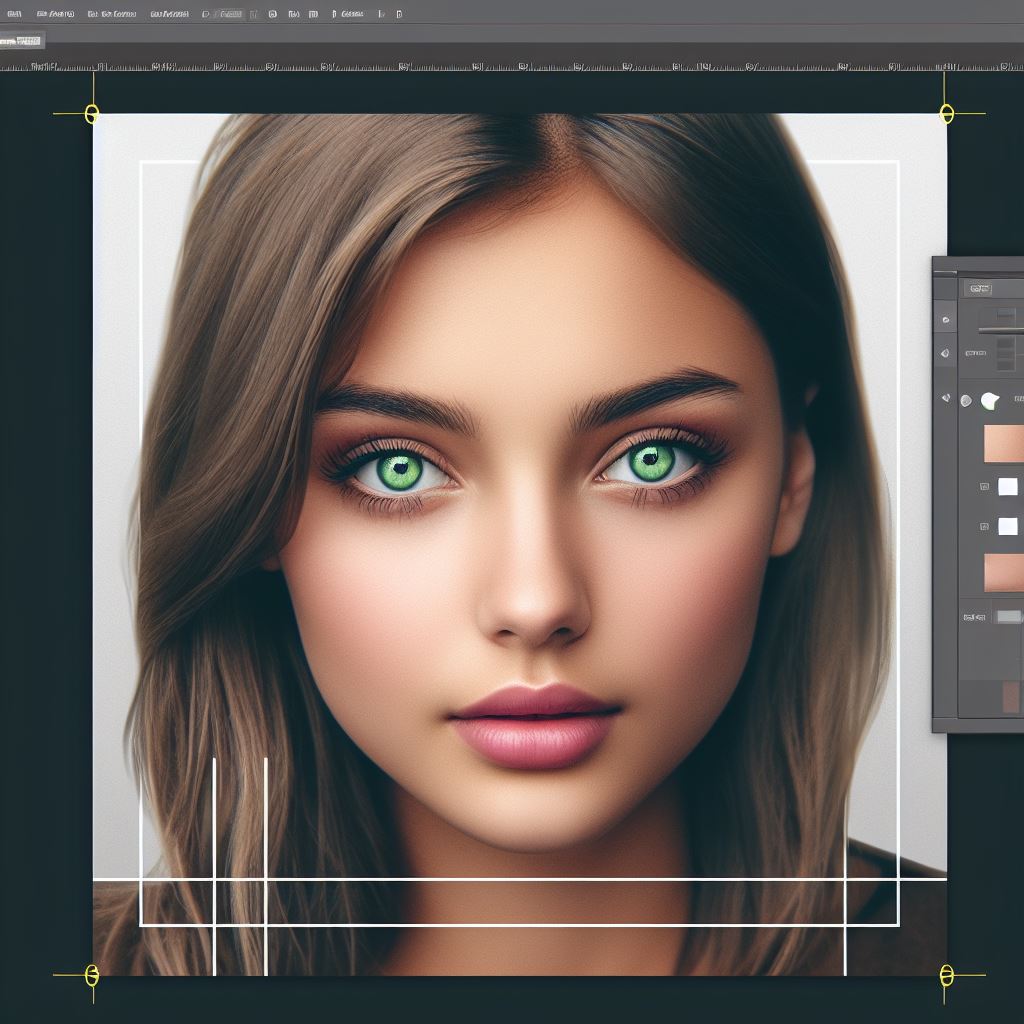The image size is (1024, 1024).
Task: Click the bottom-left yellow crop corner handle
Action: (92, 975)
